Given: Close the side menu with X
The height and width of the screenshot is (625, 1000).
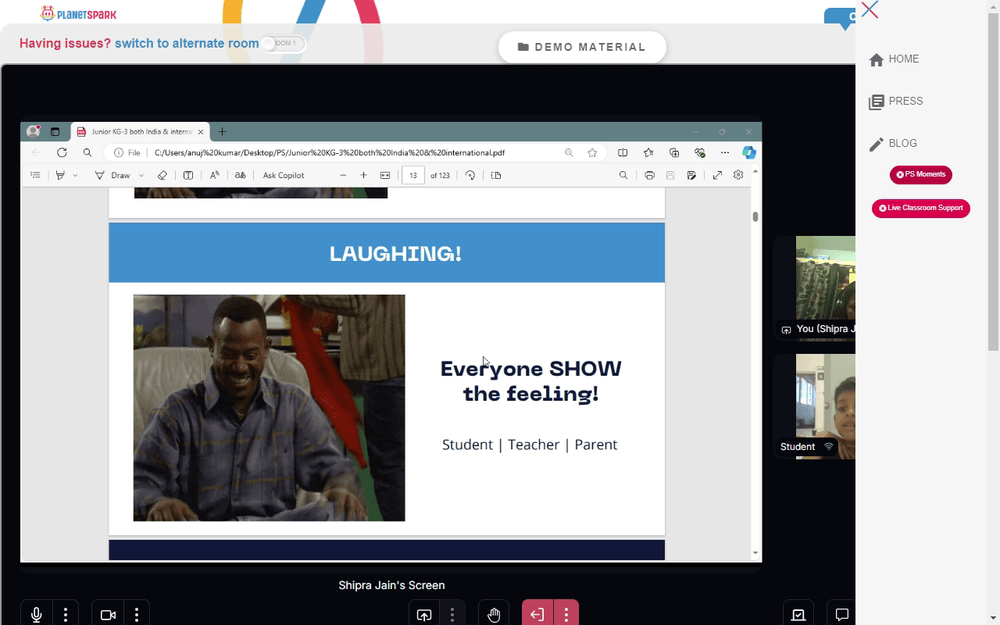Looking at the screenshot, I should (x=869, y=10).
